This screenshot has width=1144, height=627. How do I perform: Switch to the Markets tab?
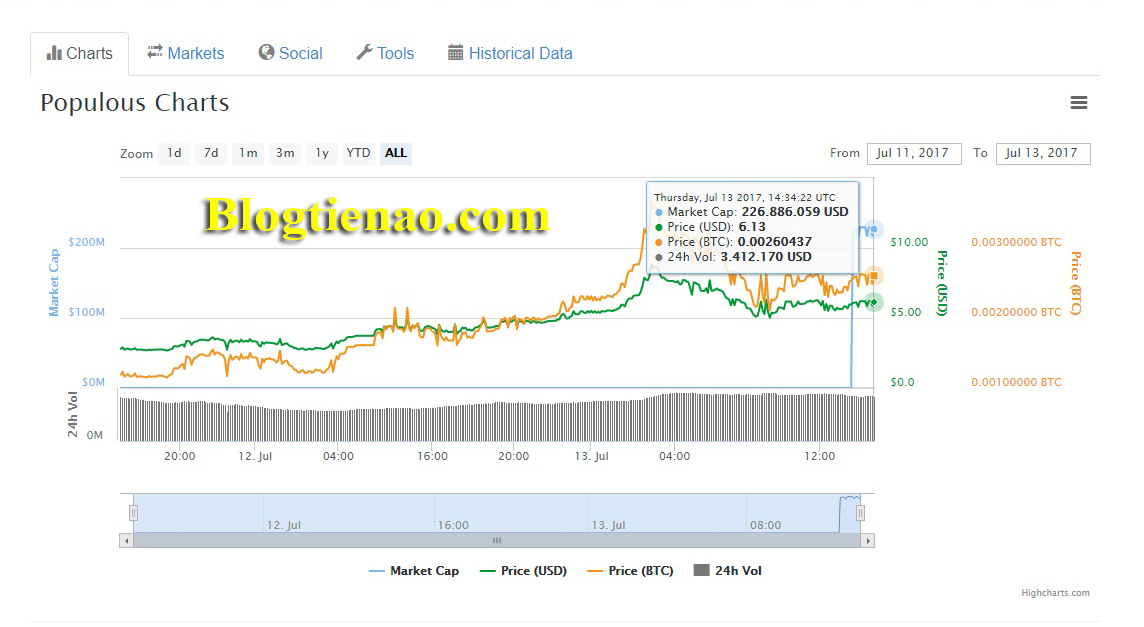[x=185, y=53]
